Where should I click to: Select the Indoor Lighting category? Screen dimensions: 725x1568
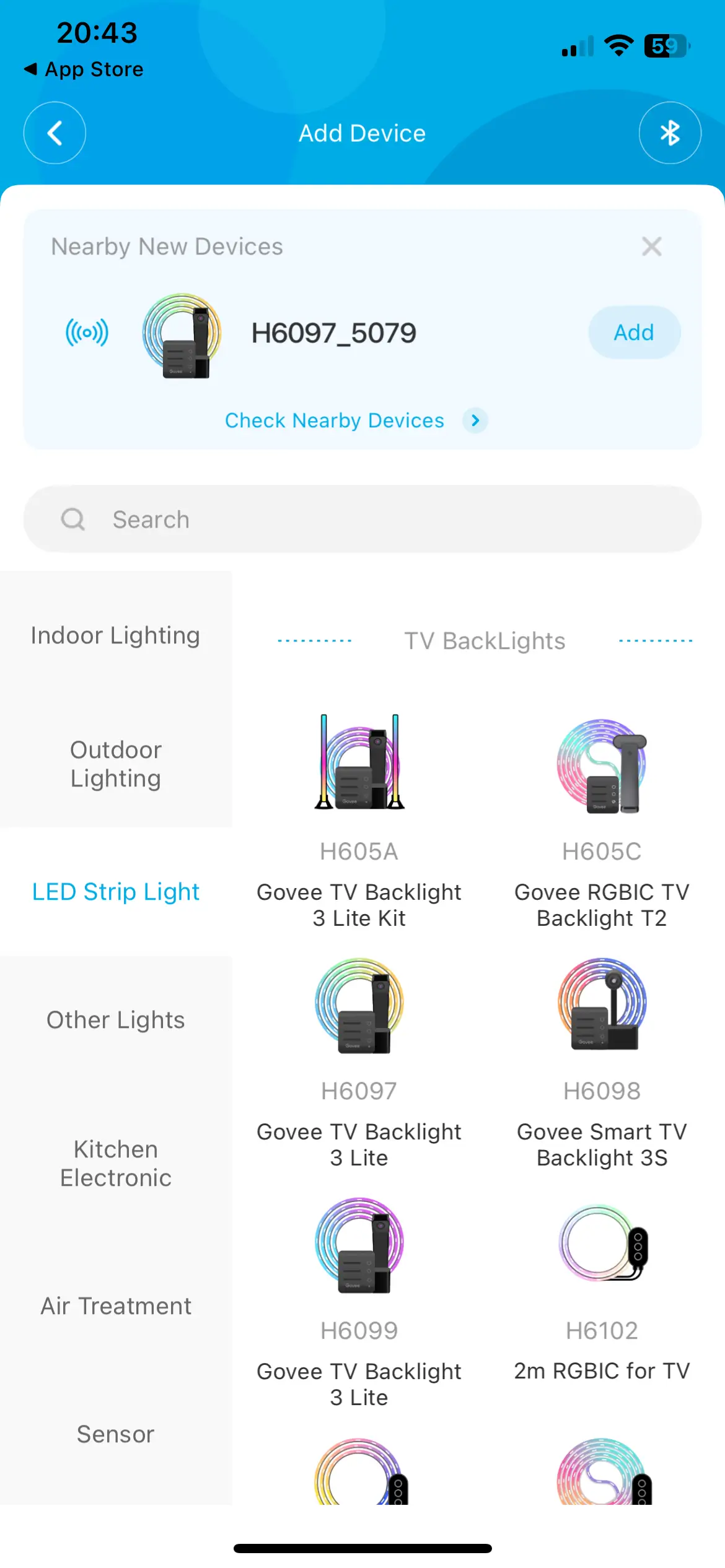[116, 635]
